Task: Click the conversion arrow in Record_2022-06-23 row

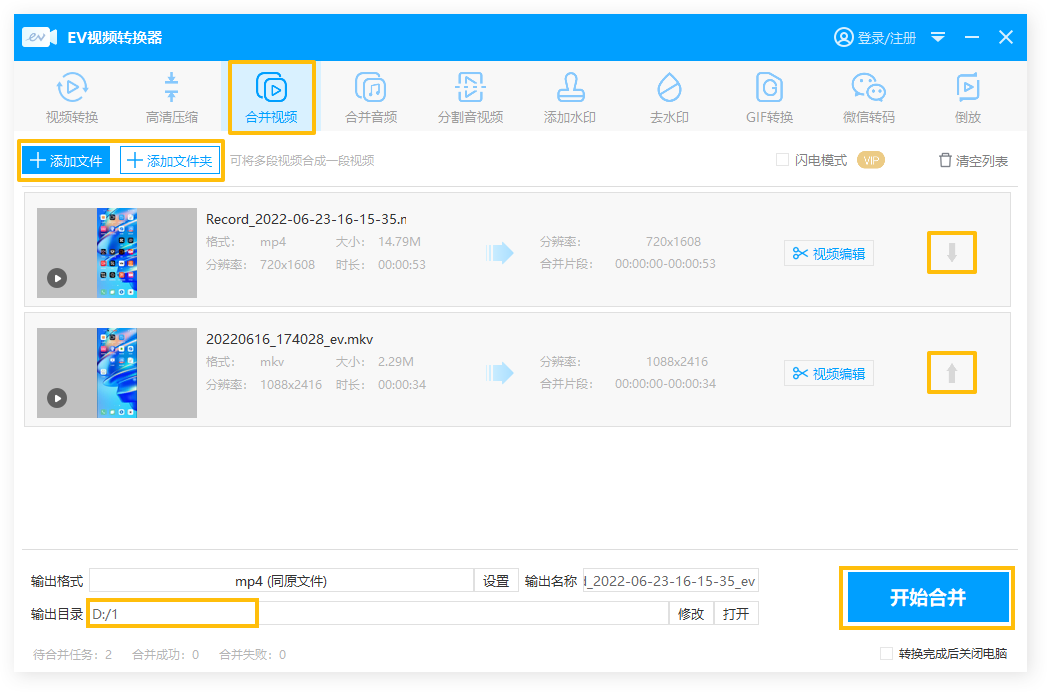Action: tap(499, 253)
